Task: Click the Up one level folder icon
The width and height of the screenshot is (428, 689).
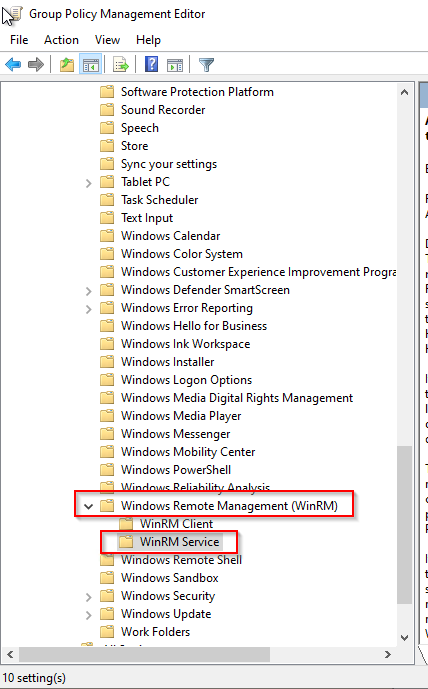Action: click(x=67, y=65)
